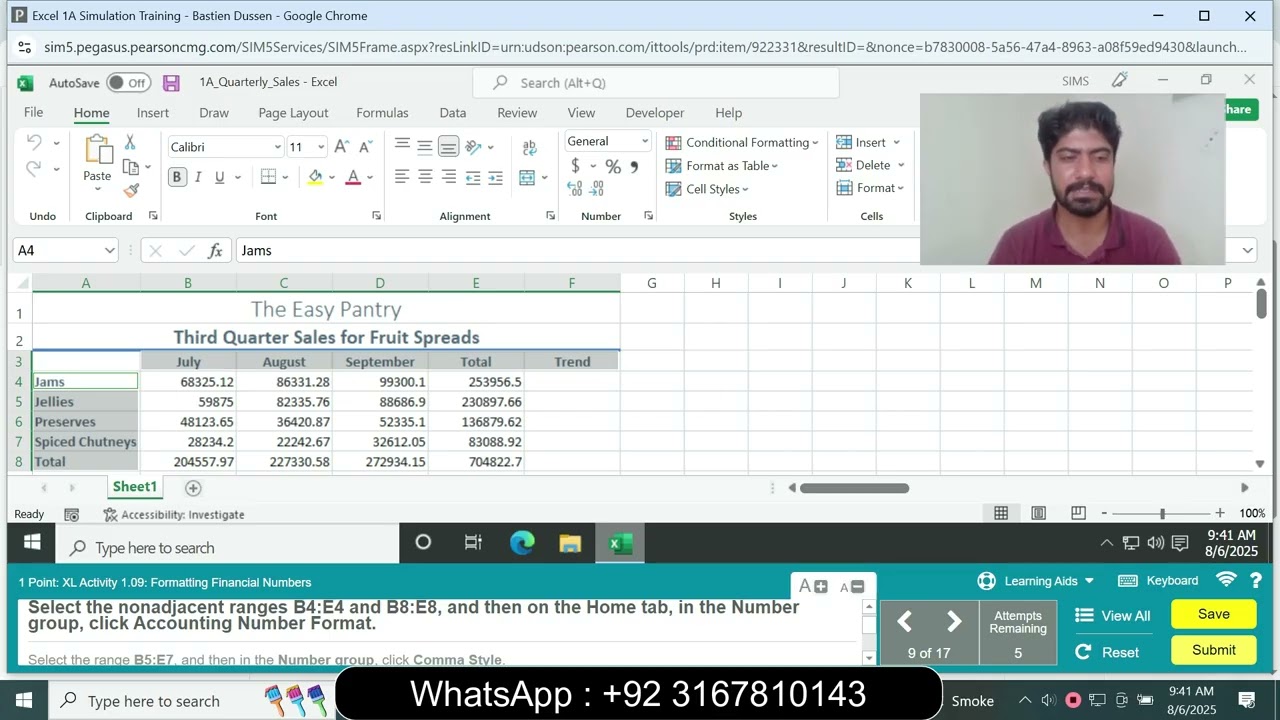Click Increase Font Size icon
Screen dimensions: 1280x720
pyautogui.click(x=342, y=146)
